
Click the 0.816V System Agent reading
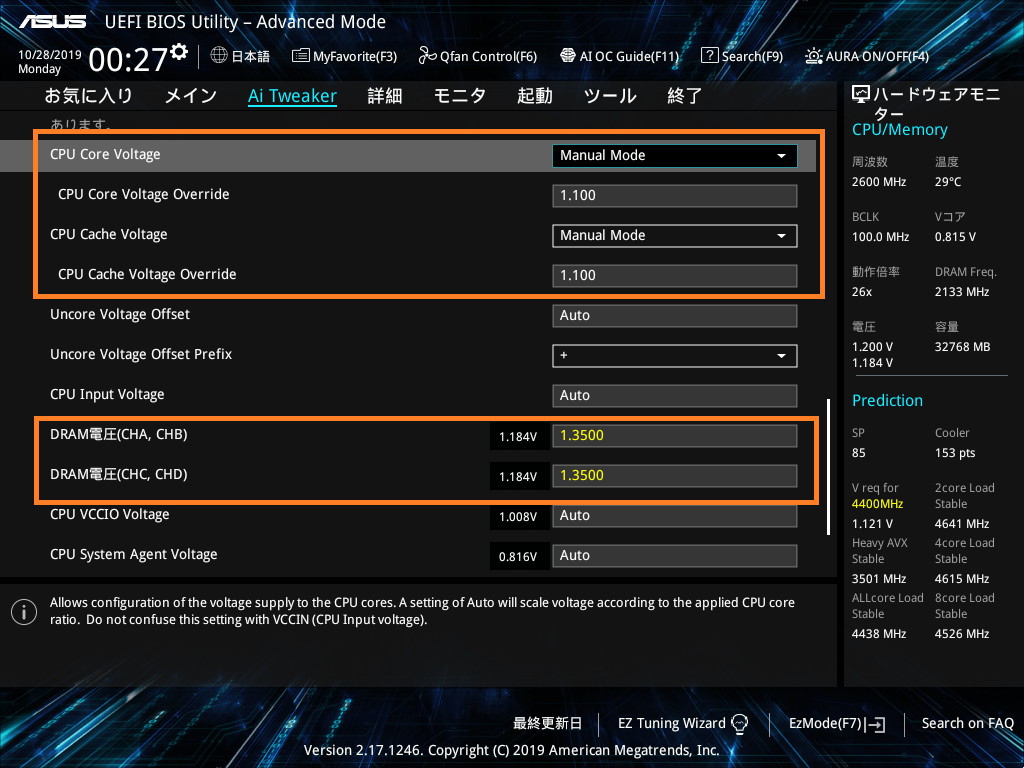(x=518, y=556)
